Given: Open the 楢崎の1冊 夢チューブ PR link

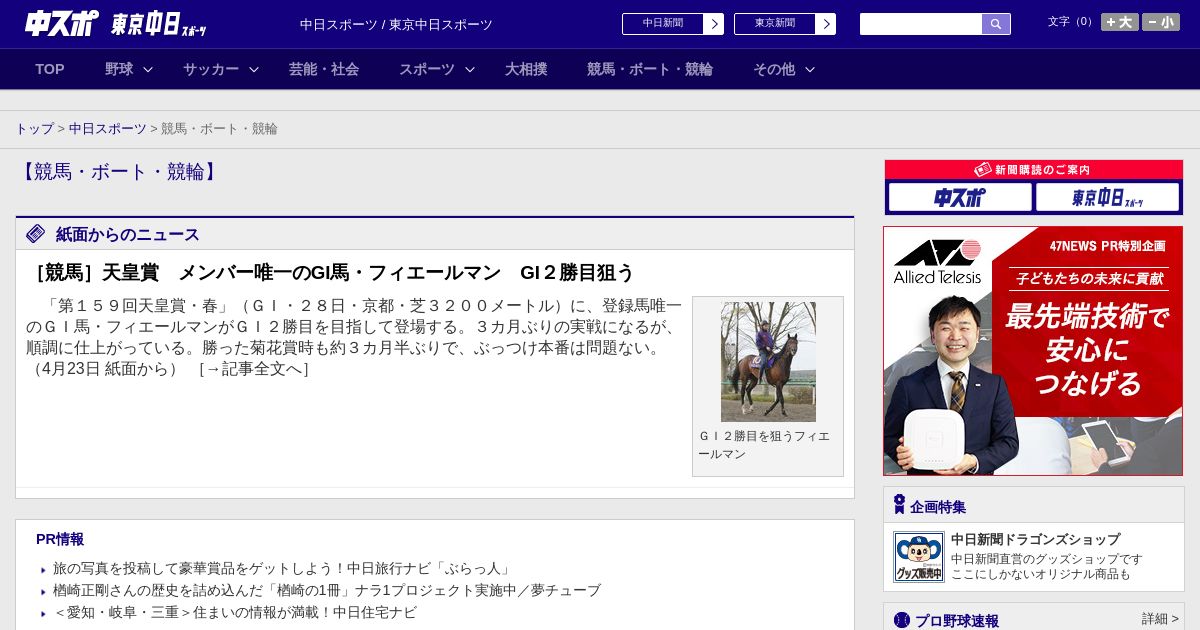Looking at the screenshot, I should click(327, 590).
